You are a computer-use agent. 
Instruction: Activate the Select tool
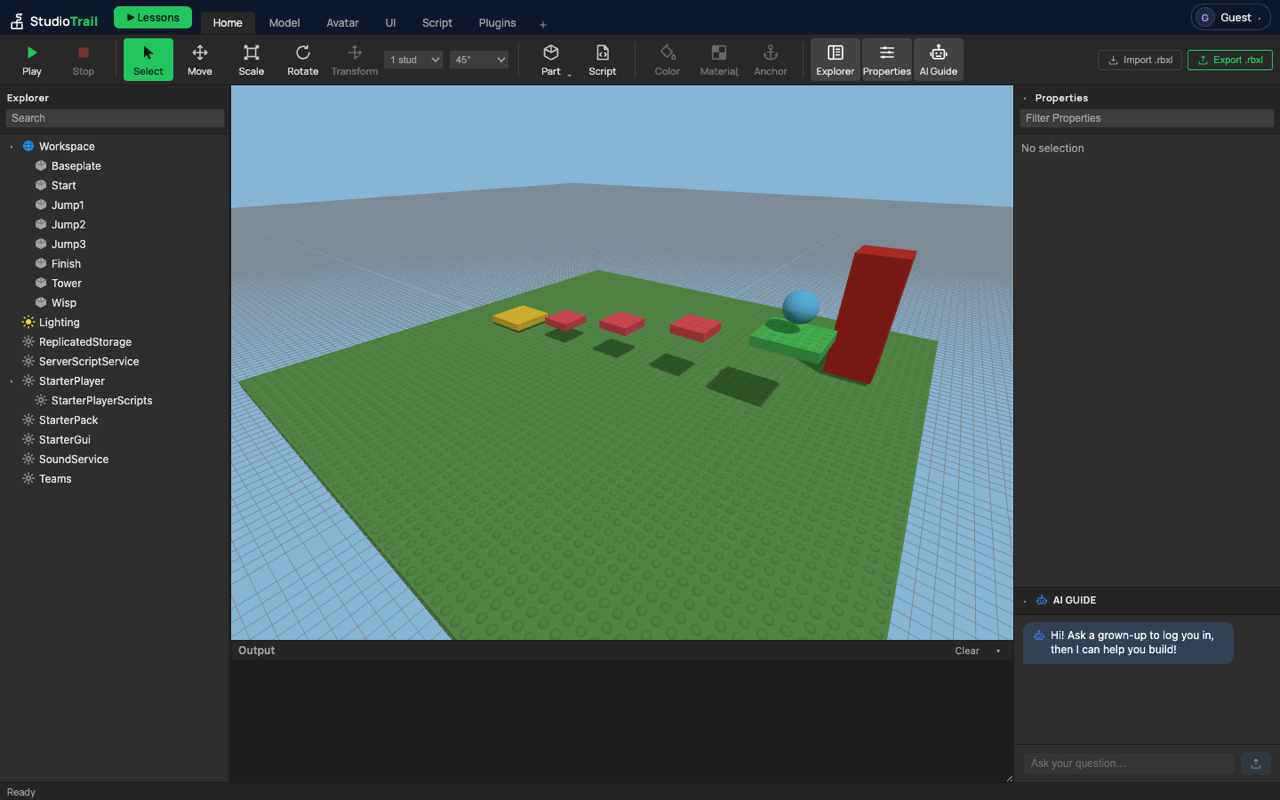pyautogui.click(x=148, y=60)
